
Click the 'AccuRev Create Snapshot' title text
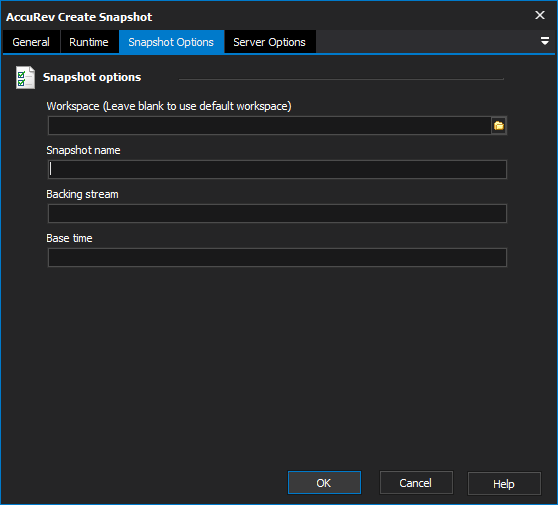point(79,17)
